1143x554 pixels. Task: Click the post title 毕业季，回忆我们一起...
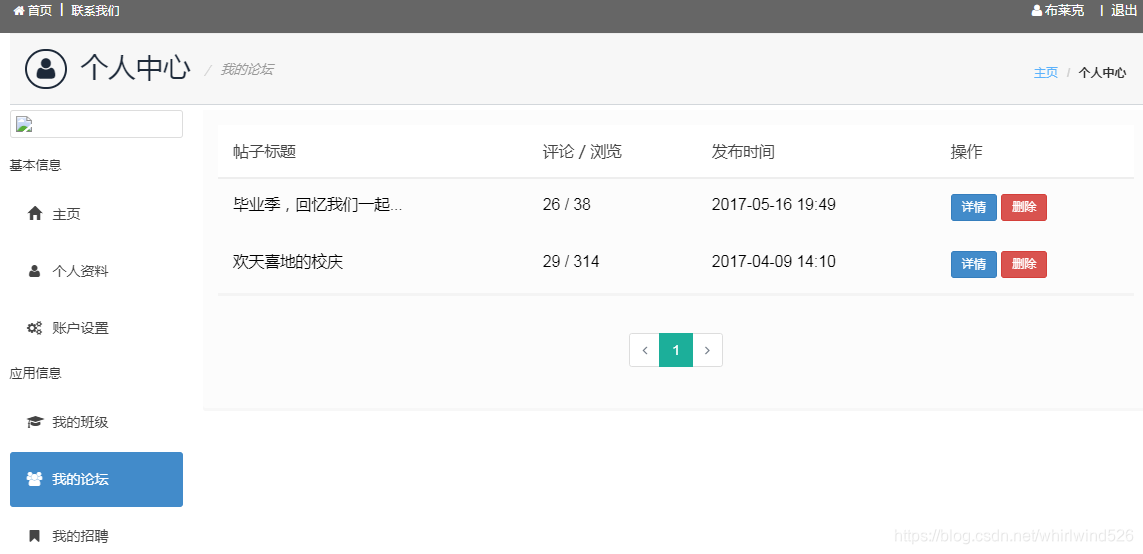tap(318, 205)
